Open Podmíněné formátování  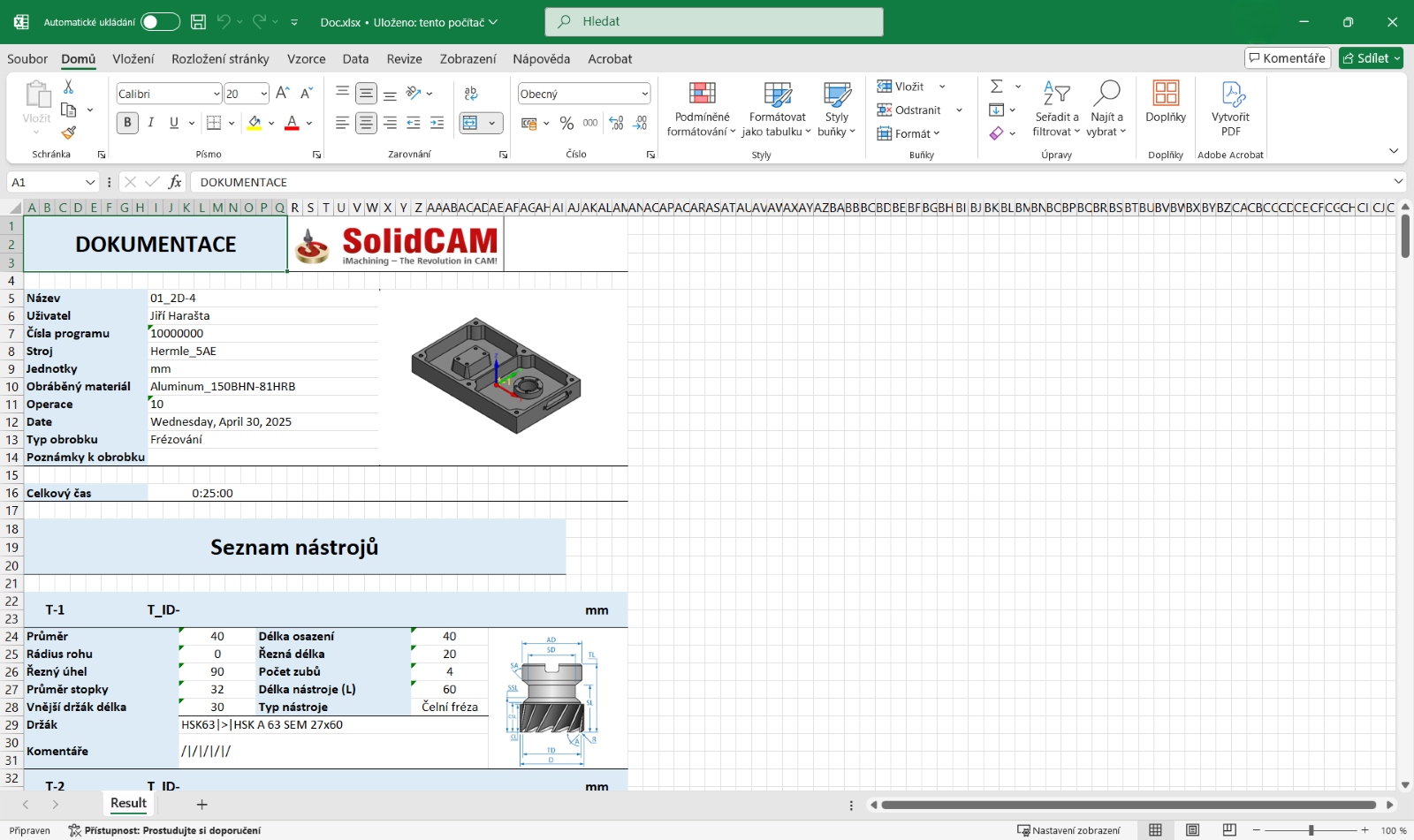[x=702, y=110]
